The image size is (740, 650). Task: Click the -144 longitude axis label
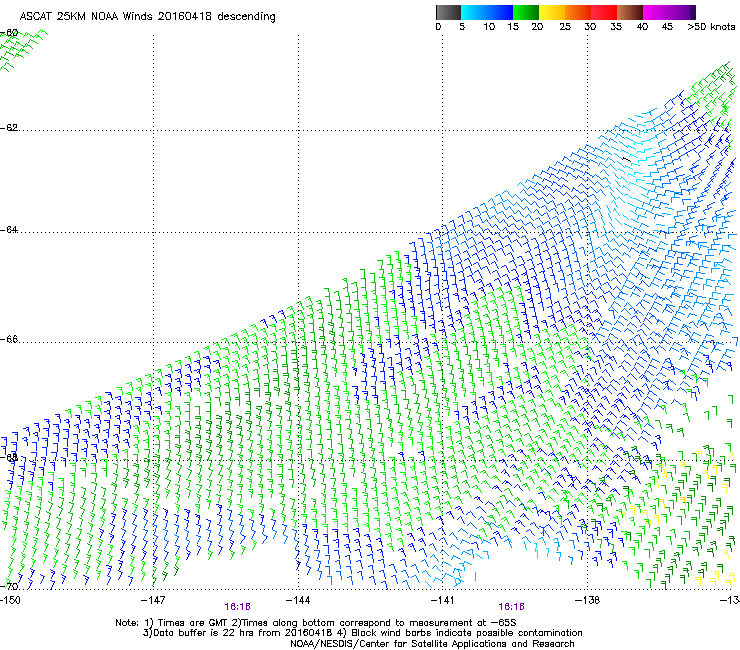[x=298, y=600]
